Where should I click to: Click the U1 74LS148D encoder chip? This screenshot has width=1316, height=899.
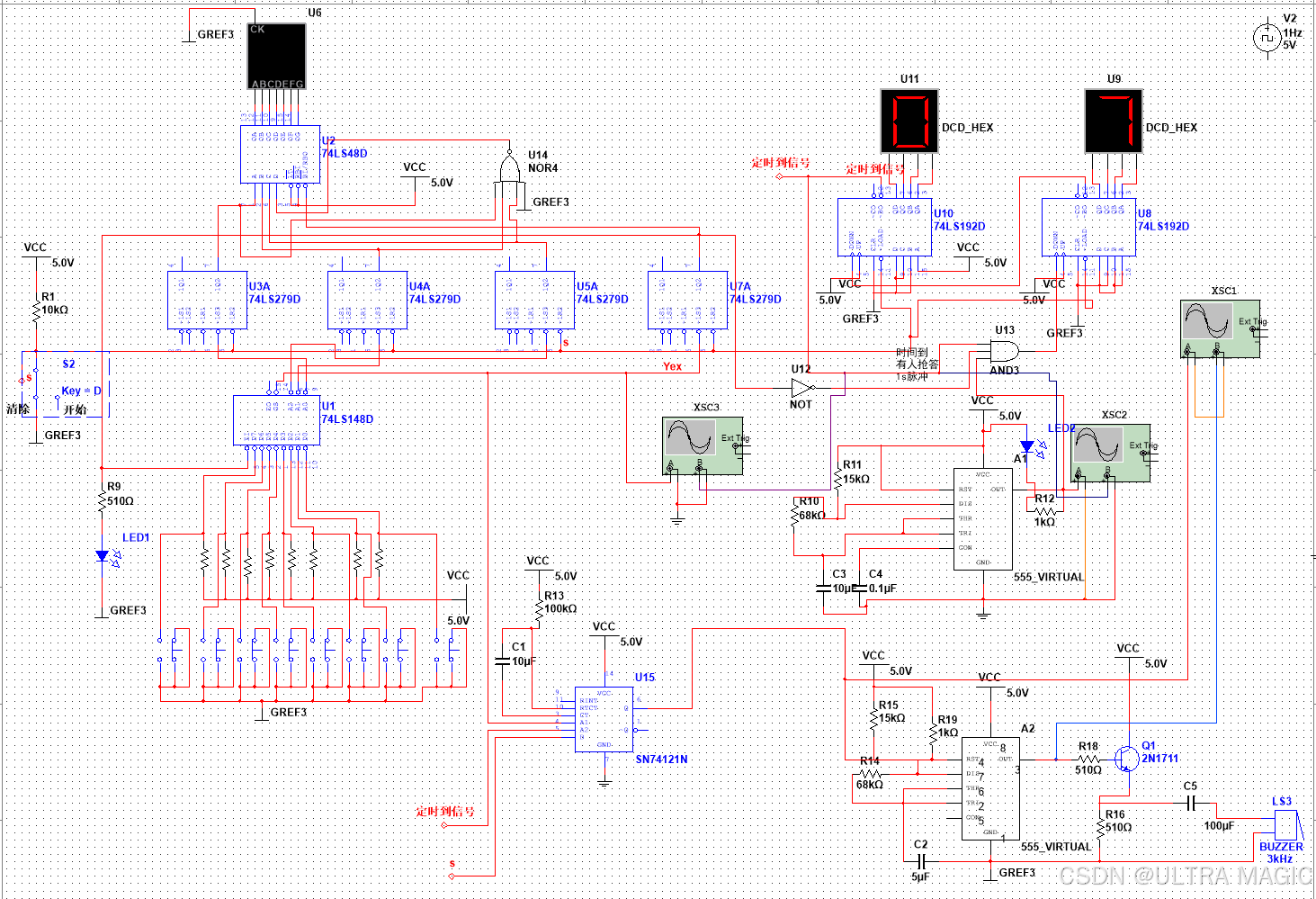(276, 419)
